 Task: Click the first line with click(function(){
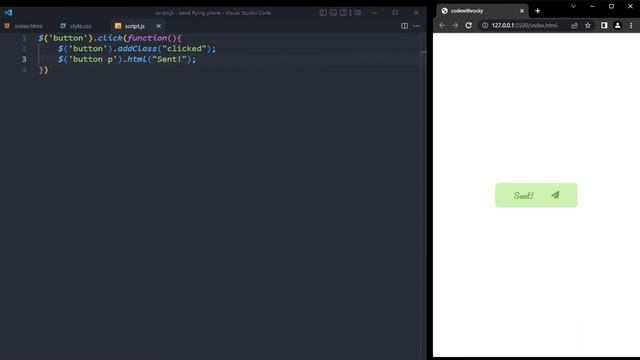110,38
